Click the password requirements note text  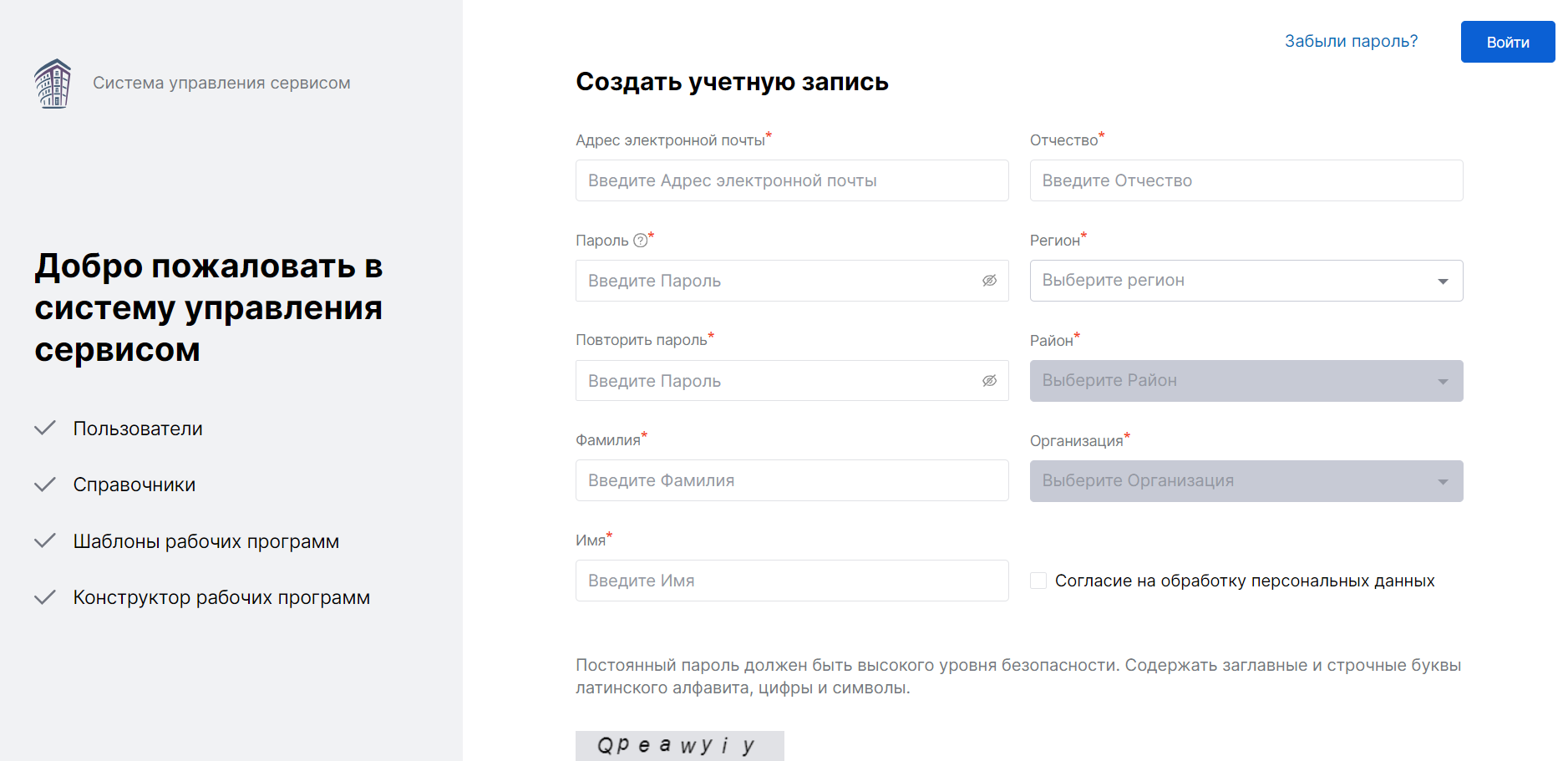click(1018, 677)
